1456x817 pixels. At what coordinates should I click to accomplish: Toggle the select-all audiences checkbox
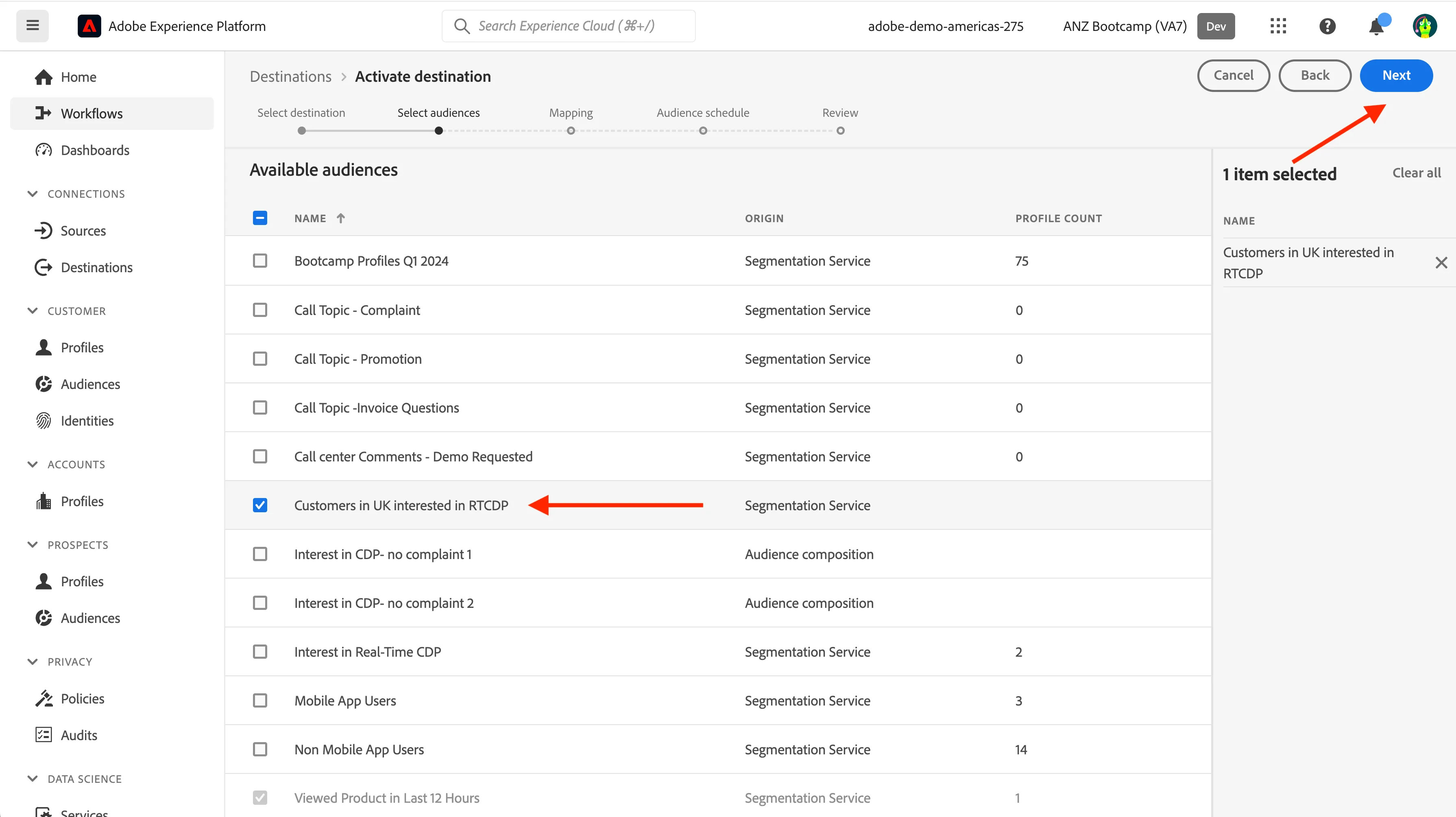[x=260, y=218]
